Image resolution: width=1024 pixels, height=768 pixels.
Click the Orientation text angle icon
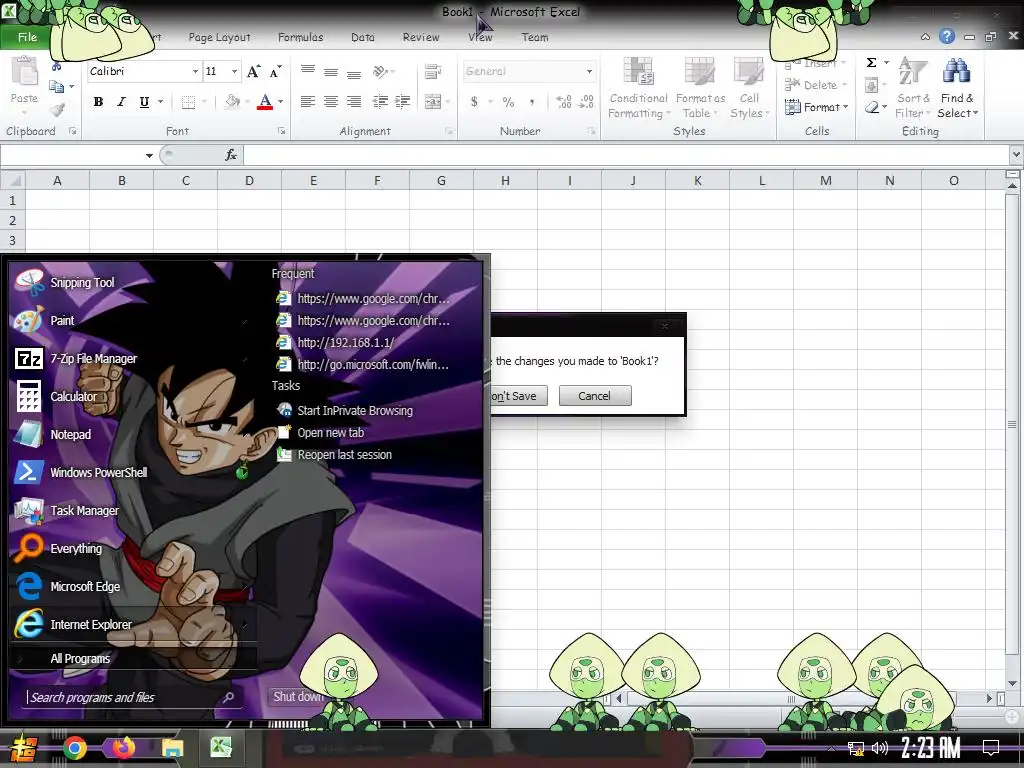coord(380,71)
